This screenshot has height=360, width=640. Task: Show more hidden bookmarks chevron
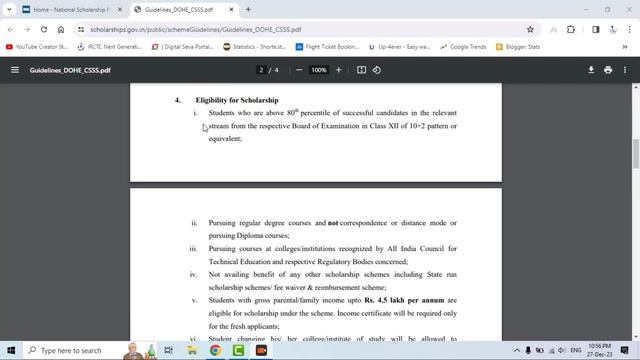click(x=624, y=47)
